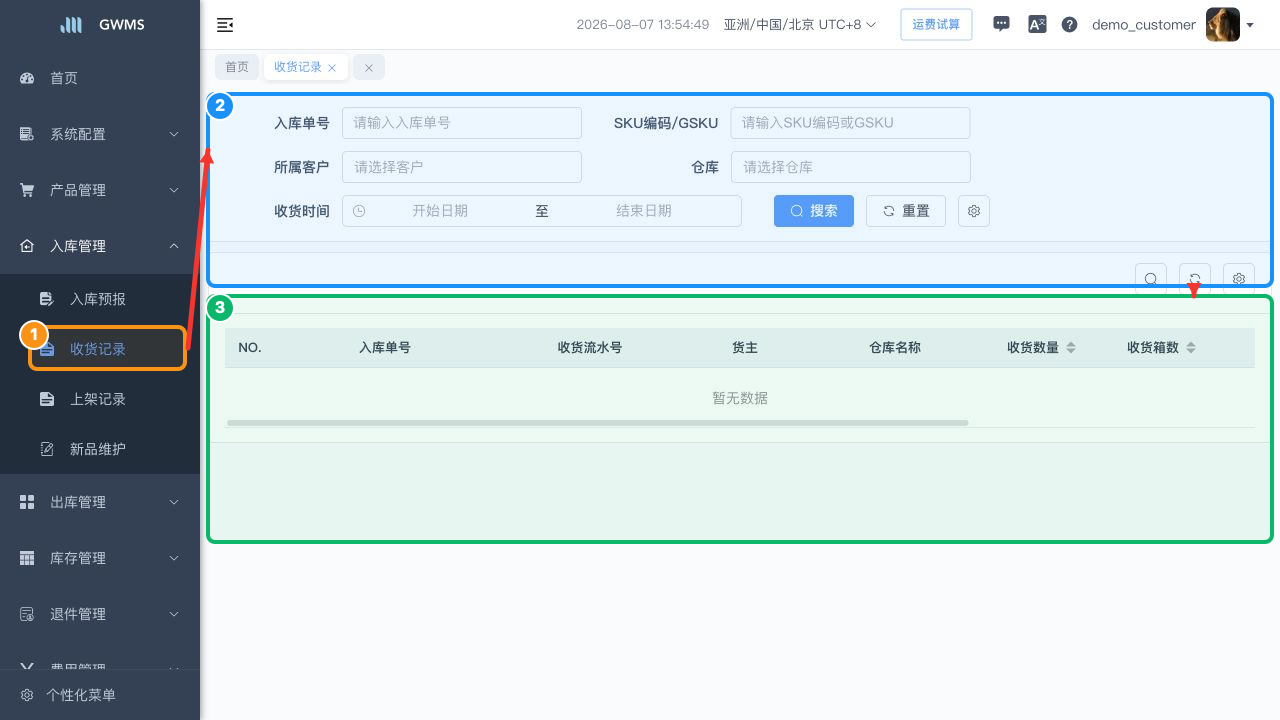Expand the 系统配置 menu
The height and width of the screenshot is (720, 1280).
(x=100, y=134)
